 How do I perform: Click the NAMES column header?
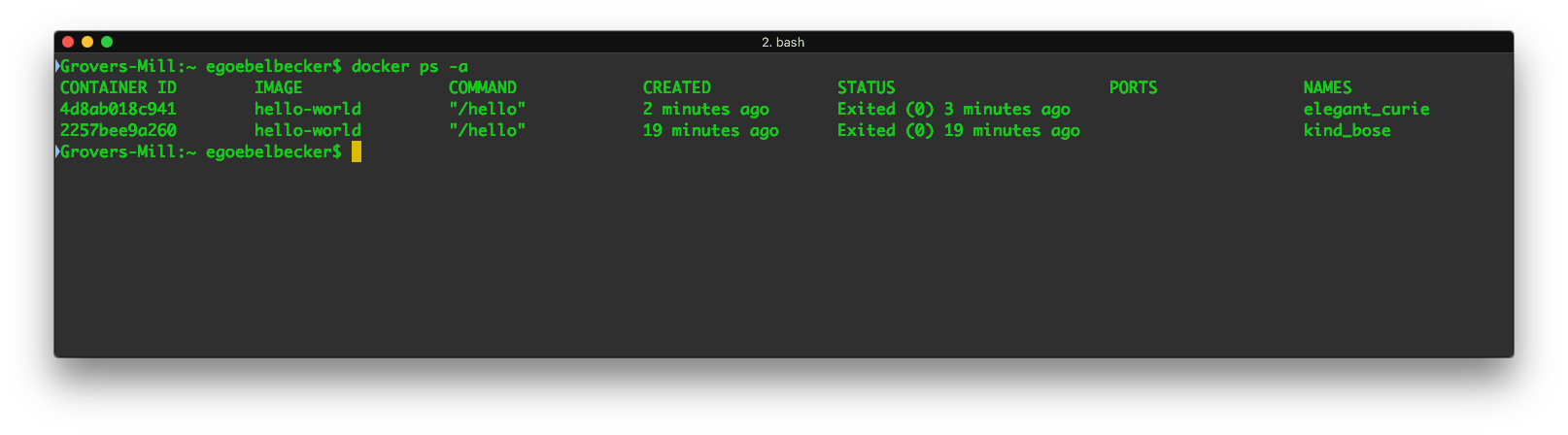pos(1328,87)
